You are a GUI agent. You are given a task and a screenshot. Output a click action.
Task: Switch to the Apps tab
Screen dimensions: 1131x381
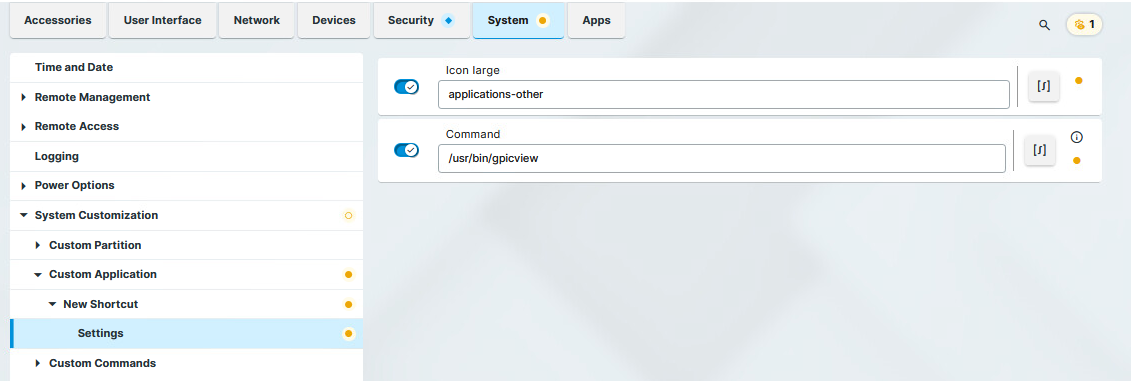click(x=597, y=20)
